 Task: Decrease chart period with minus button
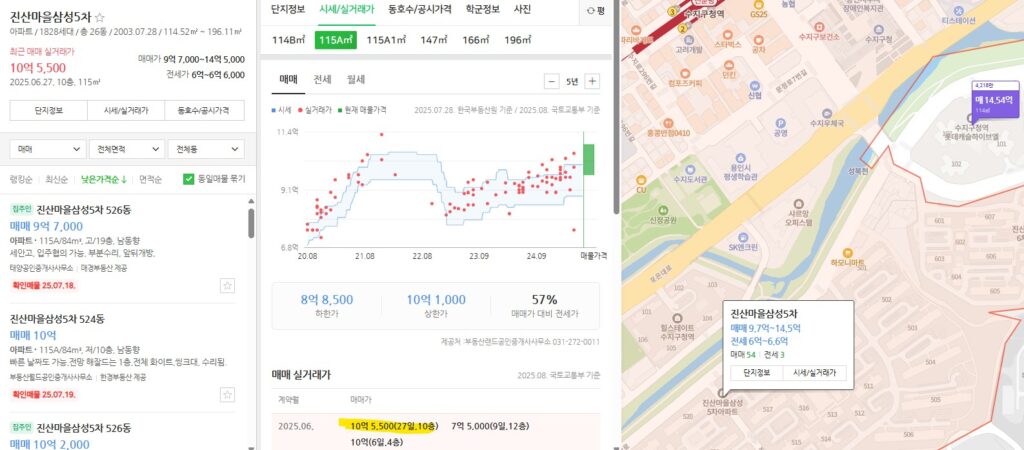point(552,82)
